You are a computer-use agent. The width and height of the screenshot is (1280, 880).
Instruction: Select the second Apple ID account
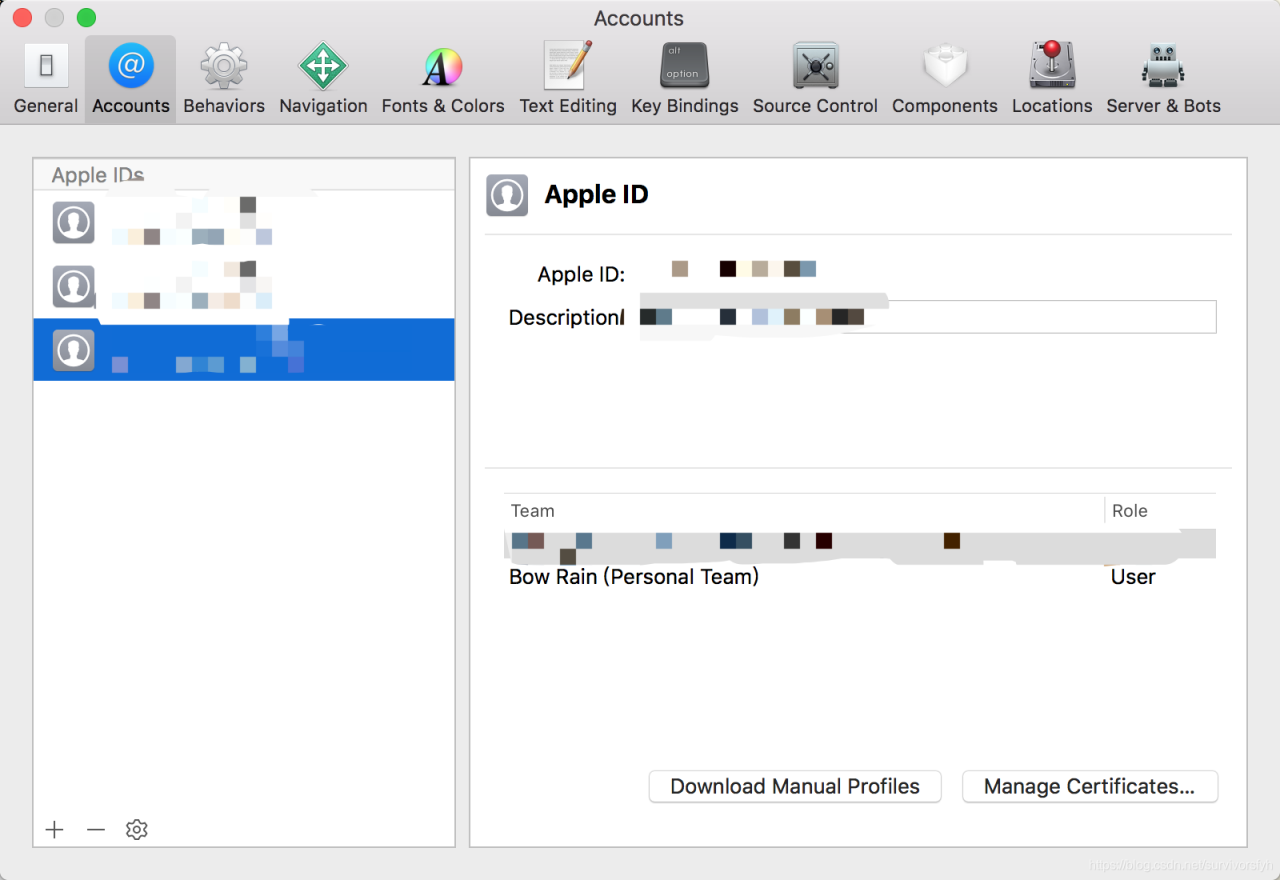pyautogui.click(x=243, y=286)
